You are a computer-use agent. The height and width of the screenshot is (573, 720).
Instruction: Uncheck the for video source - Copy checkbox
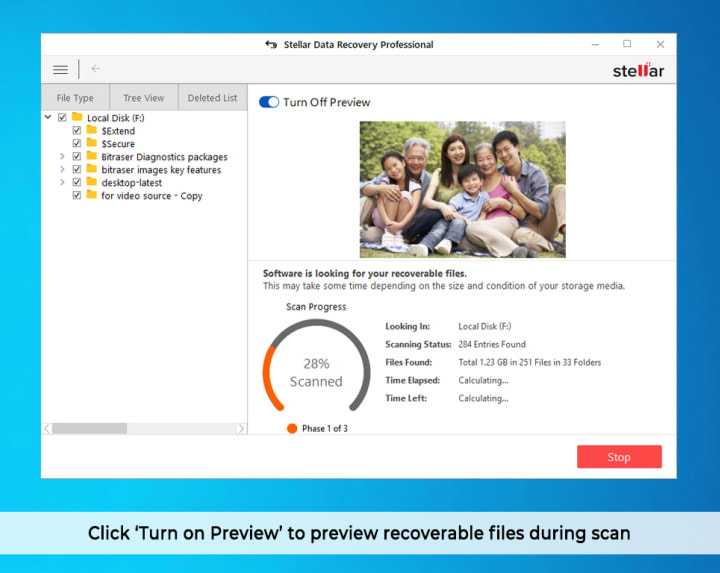pos(77,196)
